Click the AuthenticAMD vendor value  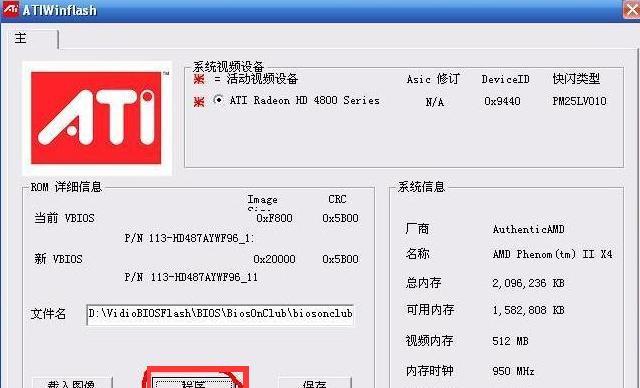click(x=529, y=229)
